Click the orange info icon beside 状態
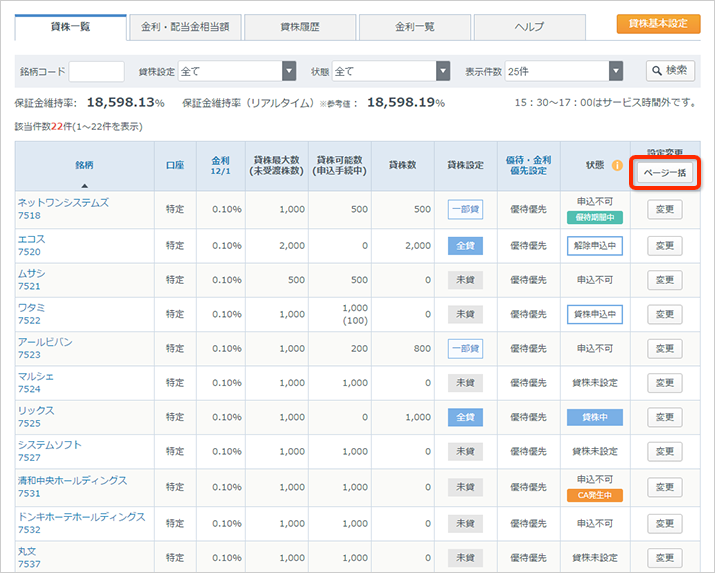This screenshot has height=573, width=715. click(x=617, y=165)
